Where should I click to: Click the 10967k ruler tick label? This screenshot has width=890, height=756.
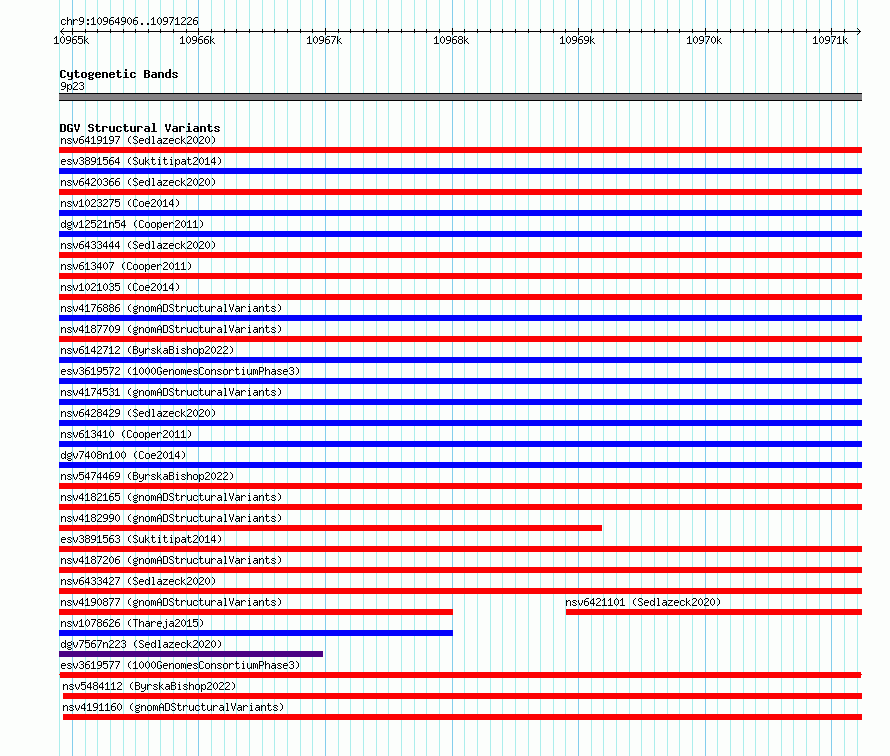(x=324, y=40)
